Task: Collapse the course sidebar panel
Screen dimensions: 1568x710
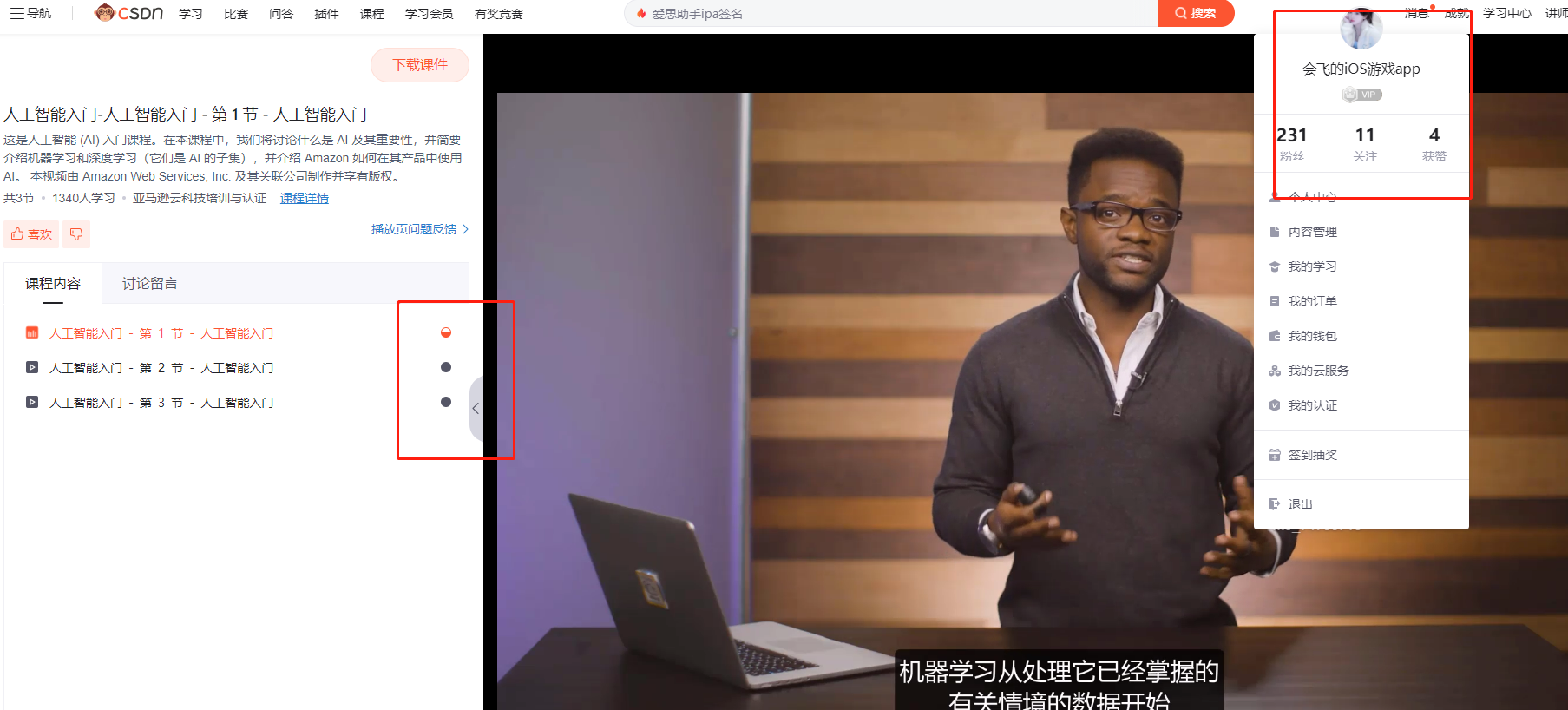Action: tap(476, 408)
